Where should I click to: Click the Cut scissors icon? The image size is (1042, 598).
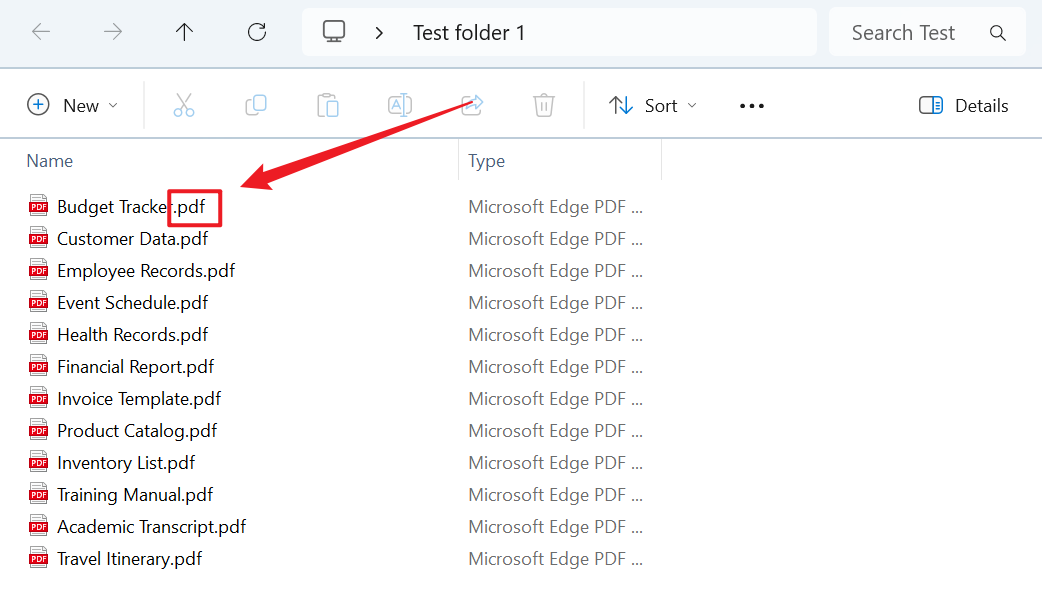pos(184,105)
